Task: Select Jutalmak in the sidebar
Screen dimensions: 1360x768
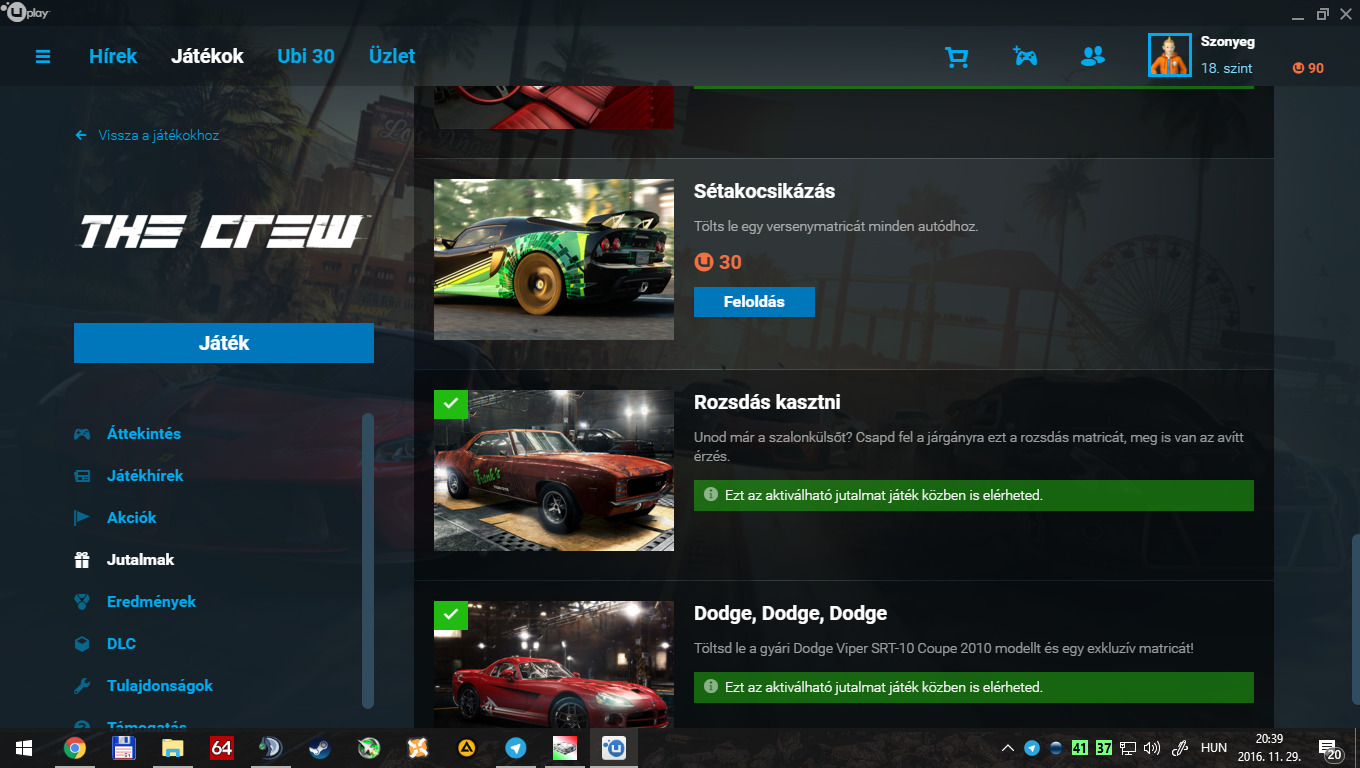Action: [141, 560]
